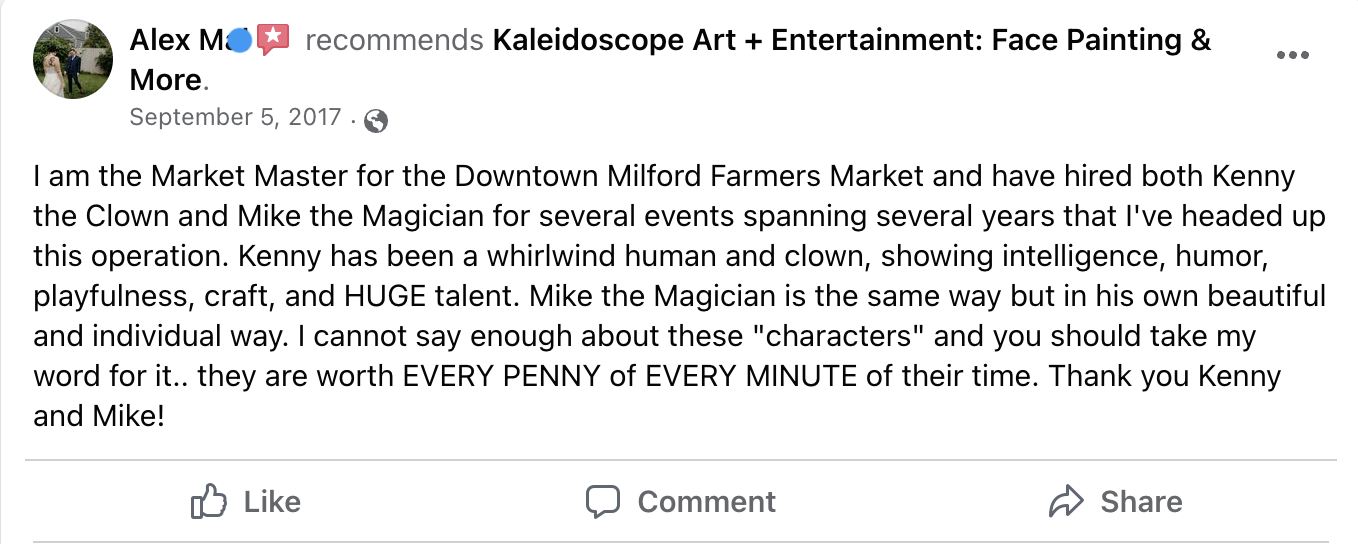This screenshot has height=544, width=1358.
Task: Click the "EVERY PENNY" phrase in review
Action: coord(514,377)
